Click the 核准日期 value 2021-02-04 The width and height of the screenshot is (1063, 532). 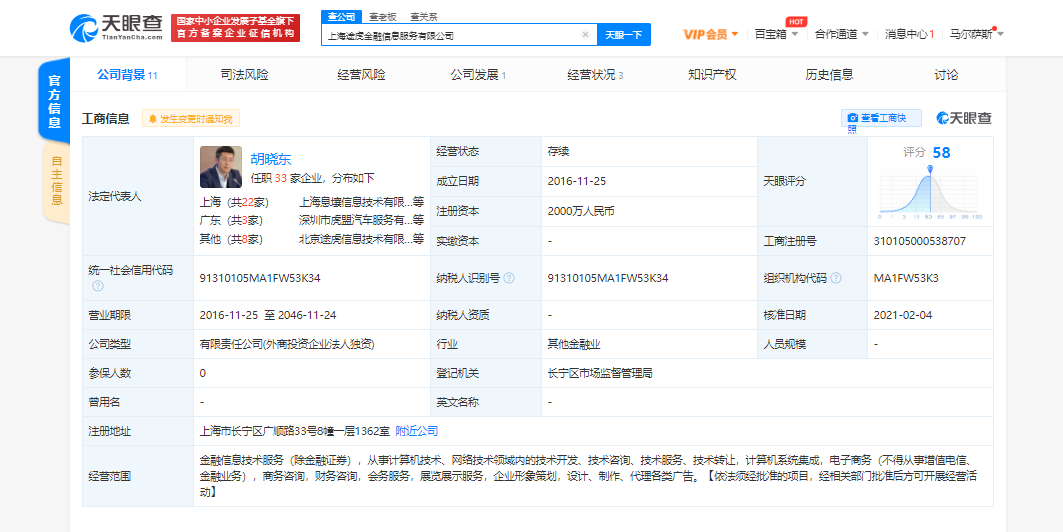[x=904, y=315]
